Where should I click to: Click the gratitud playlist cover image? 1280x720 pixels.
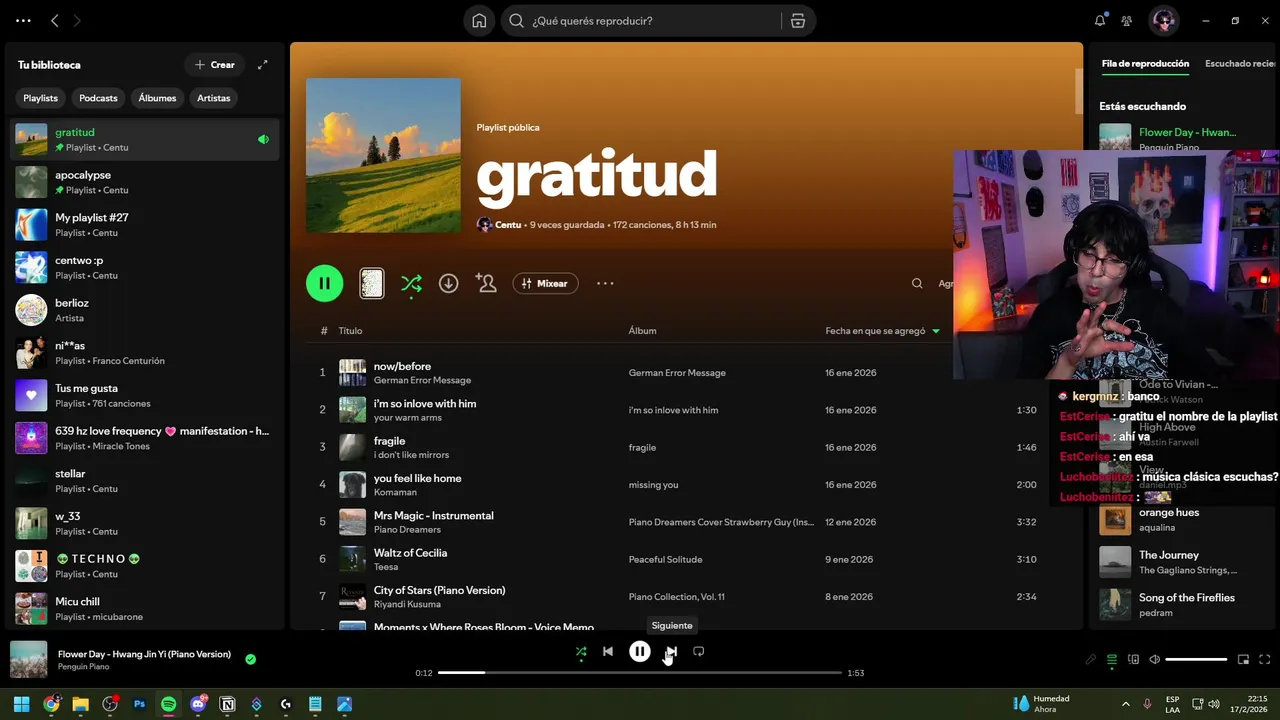[383, 155]
